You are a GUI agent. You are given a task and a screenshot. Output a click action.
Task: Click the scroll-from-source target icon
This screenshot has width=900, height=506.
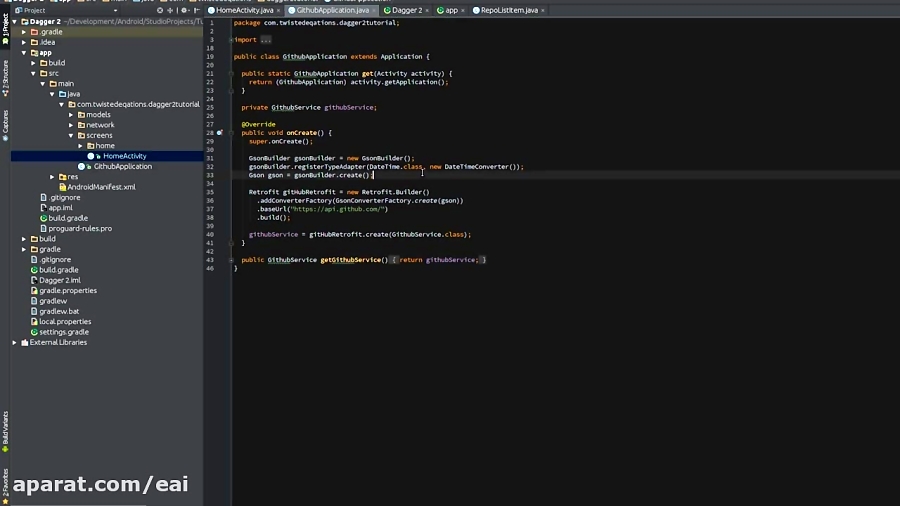[160, 10]
